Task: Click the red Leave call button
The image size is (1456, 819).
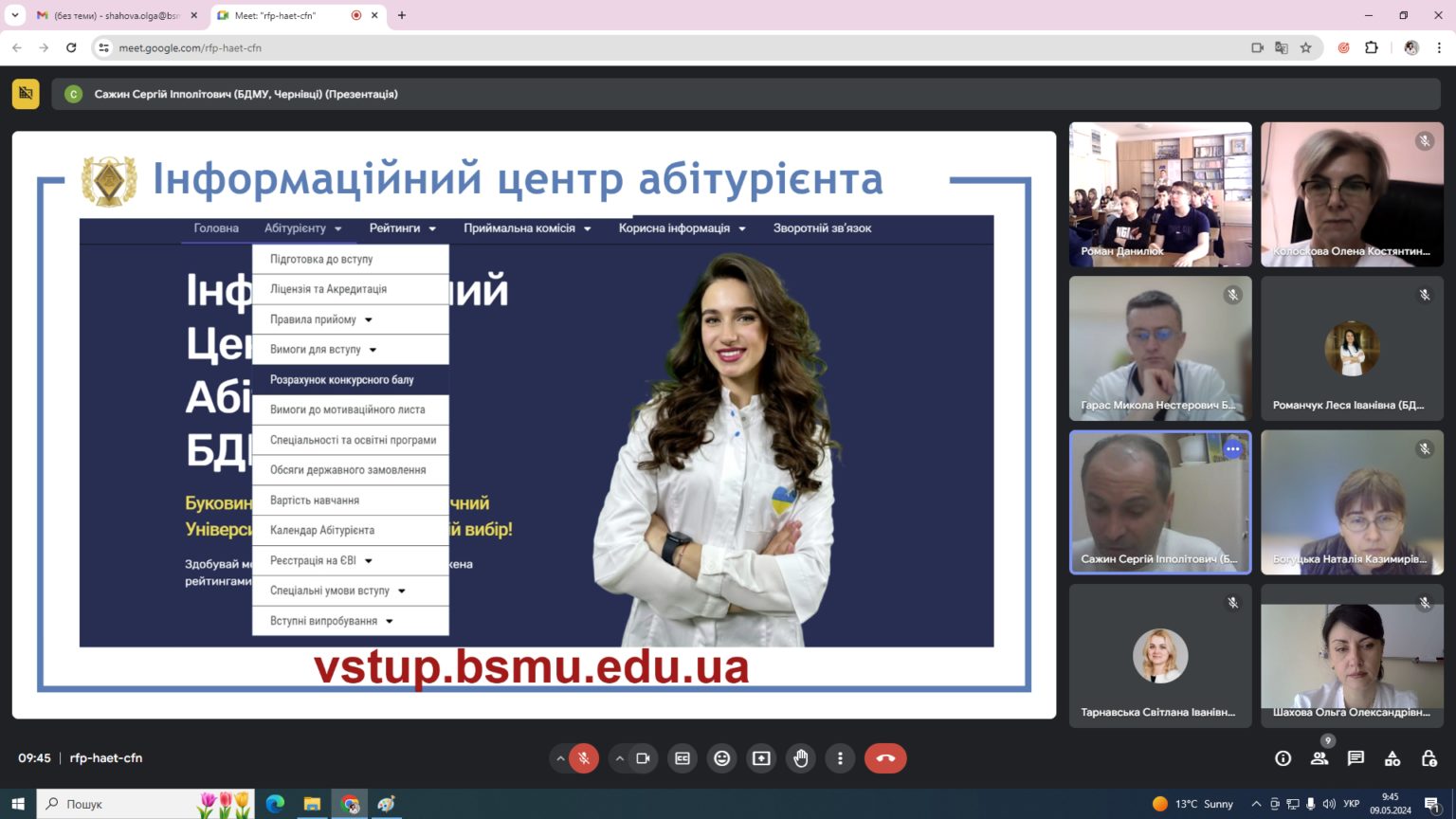Action: [884, 758]
